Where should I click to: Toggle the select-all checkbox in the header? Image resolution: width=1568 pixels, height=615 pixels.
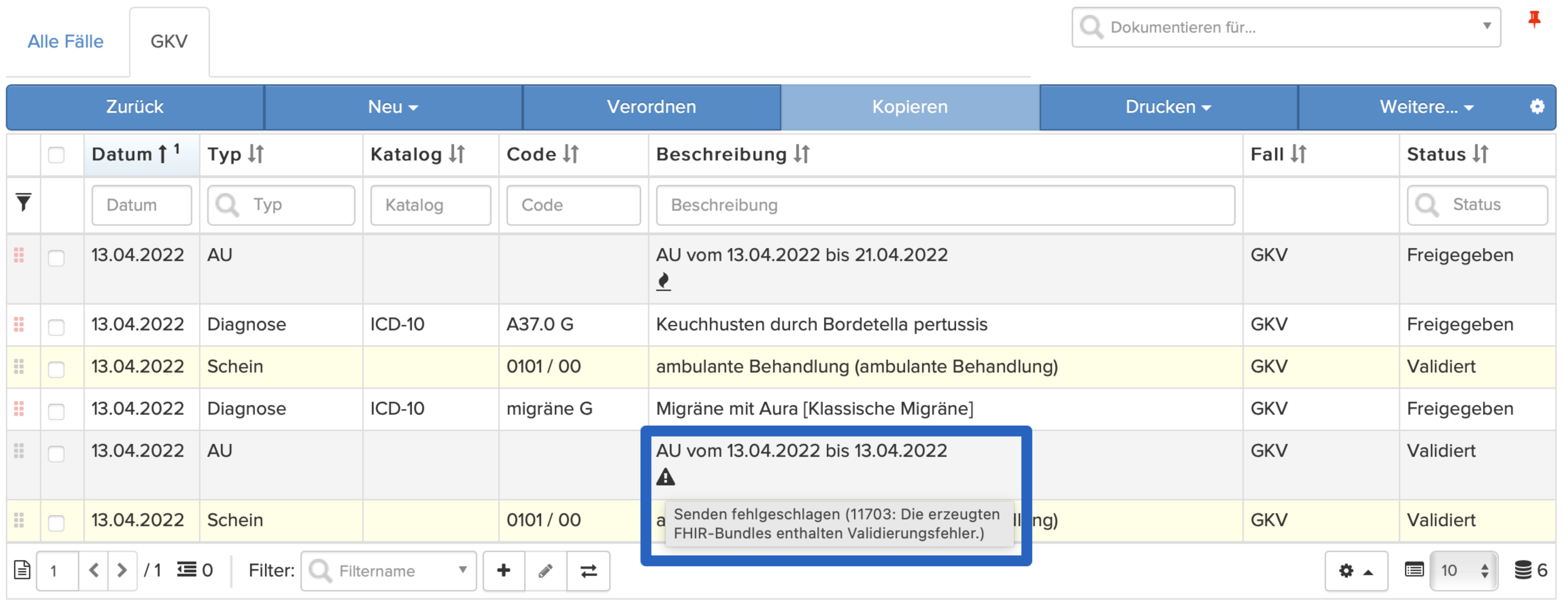(x=56, y=155)
